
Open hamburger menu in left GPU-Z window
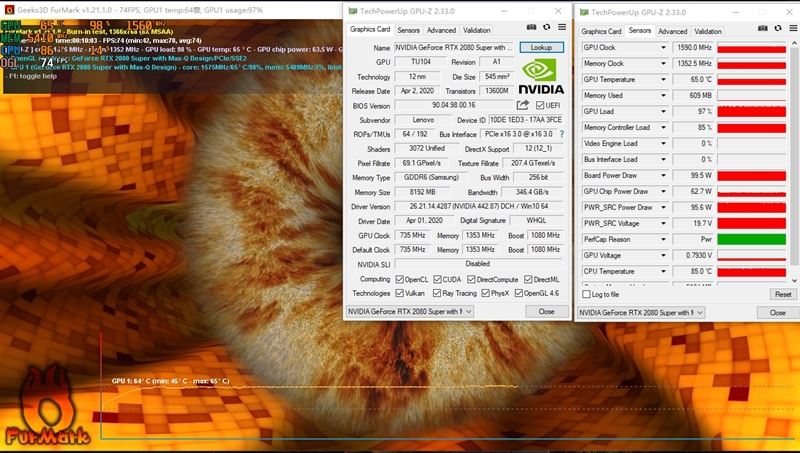click(562, 28)
